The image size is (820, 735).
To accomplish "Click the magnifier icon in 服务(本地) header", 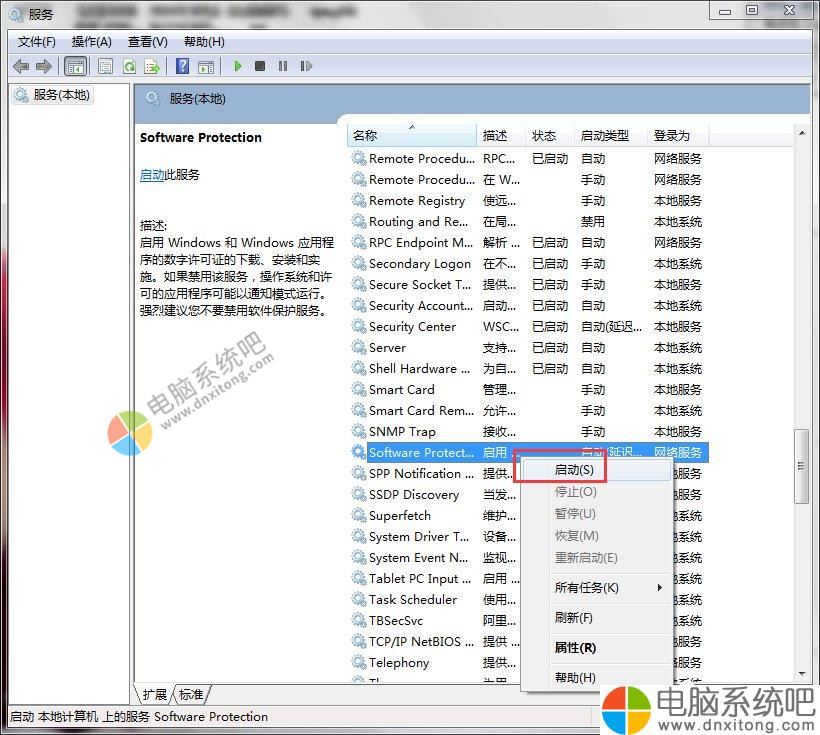I will 153,98.
